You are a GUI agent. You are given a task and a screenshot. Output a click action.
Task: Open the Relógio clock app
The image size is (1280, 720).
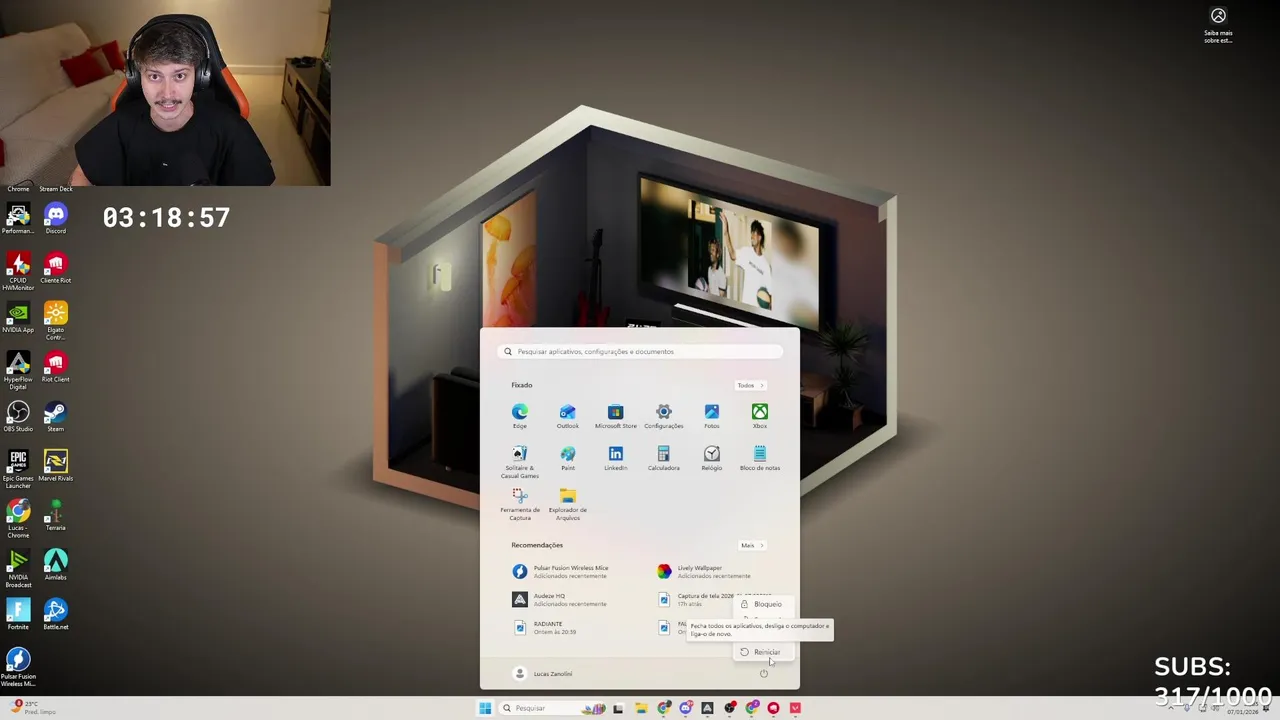[712, 458]
